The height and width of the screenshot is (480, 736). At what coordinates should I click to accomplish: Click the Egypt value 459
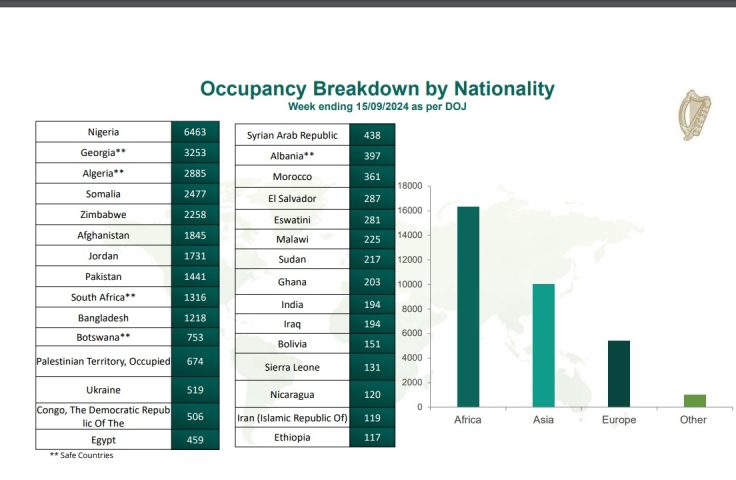click(x=194, y=438)
